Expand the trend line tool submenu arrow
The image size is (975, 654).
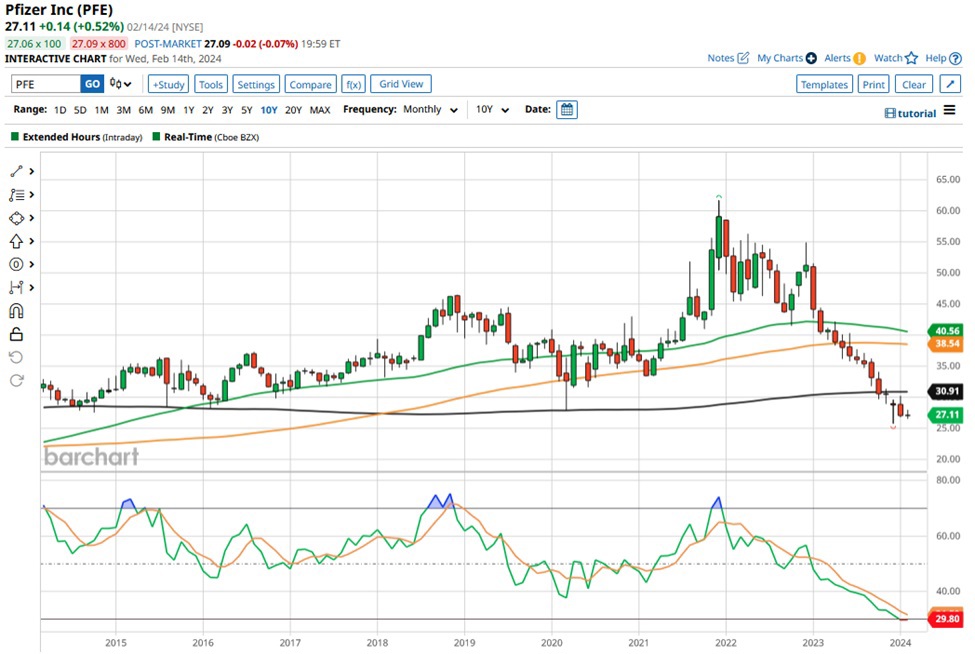[31, 171]
